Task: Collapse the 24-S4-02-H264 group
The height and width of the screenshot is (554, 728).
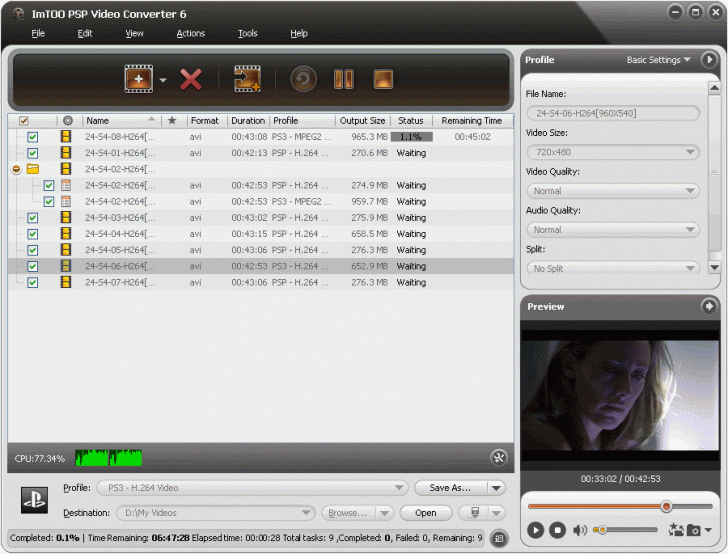Action: click(17, 169)
